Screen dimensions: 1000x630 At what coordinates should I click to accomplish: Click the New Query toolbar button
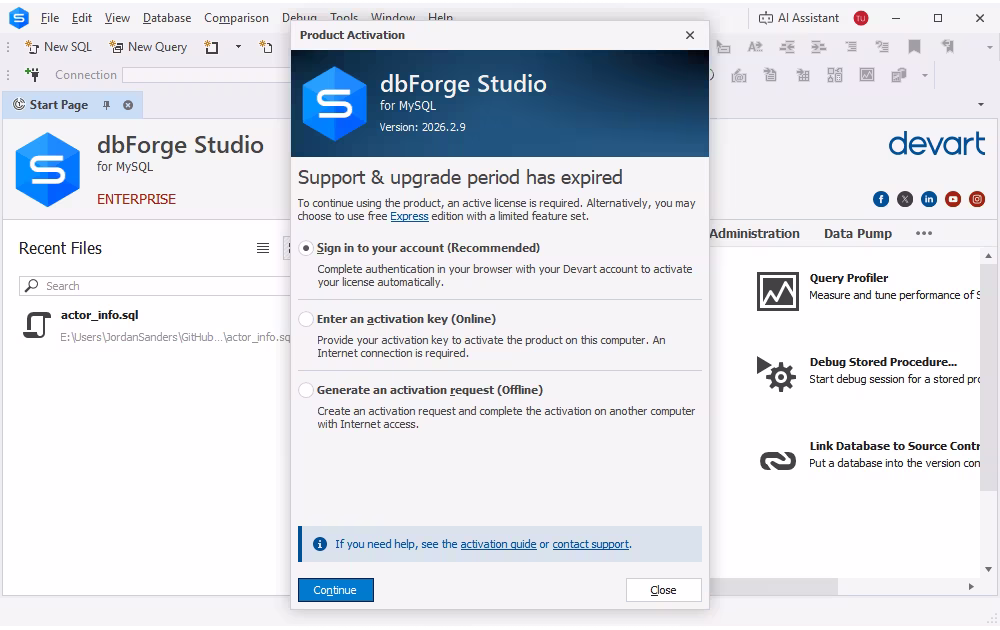[x=148, y=47]
